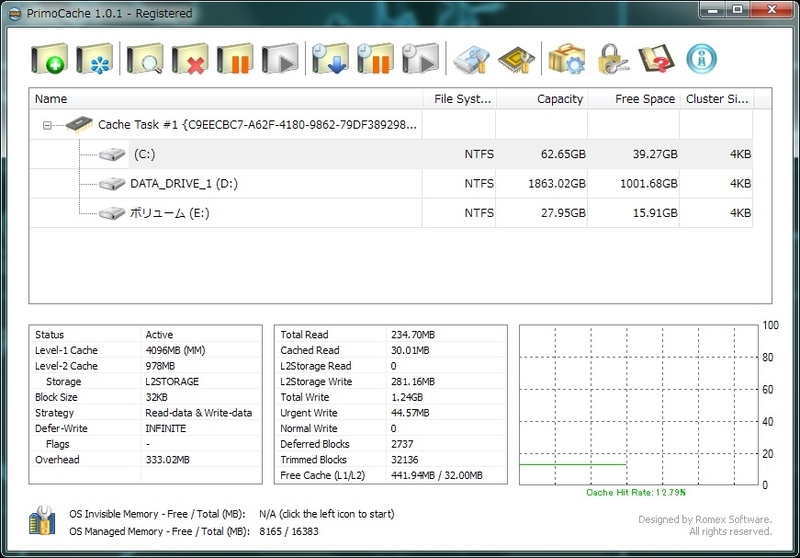The width and height of the screenshot is (800, 558).
Task: Click the Level-1 Cache 4096MB (MM) value
Action: (176, 350)
